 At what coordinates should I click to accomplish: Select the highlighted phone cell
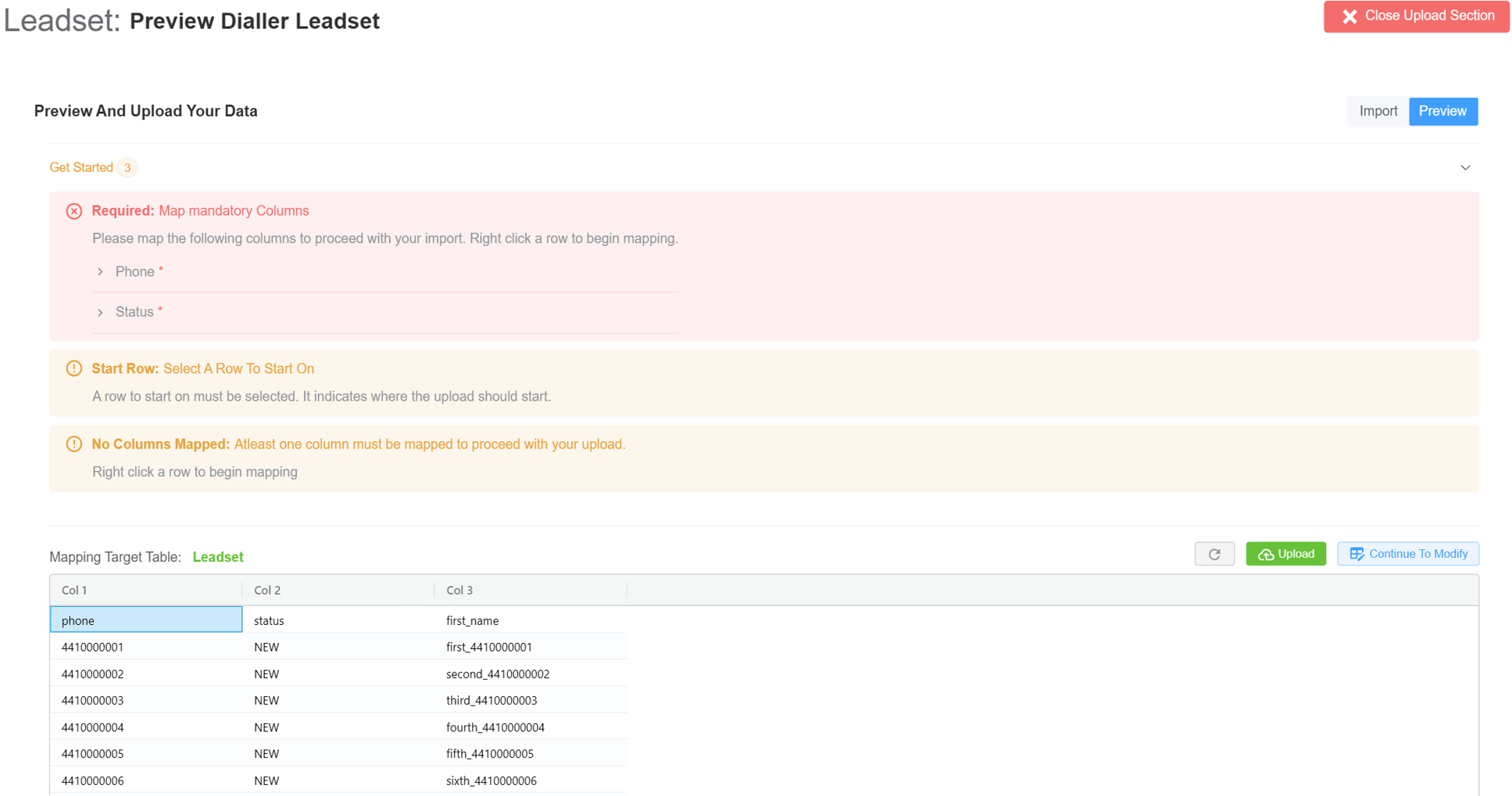click(146, 620)
